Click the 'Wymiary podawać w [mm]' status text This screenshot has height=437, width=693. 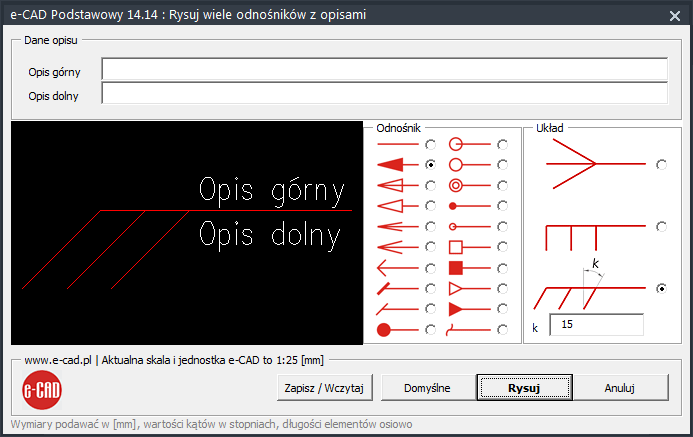coord(211,424)
